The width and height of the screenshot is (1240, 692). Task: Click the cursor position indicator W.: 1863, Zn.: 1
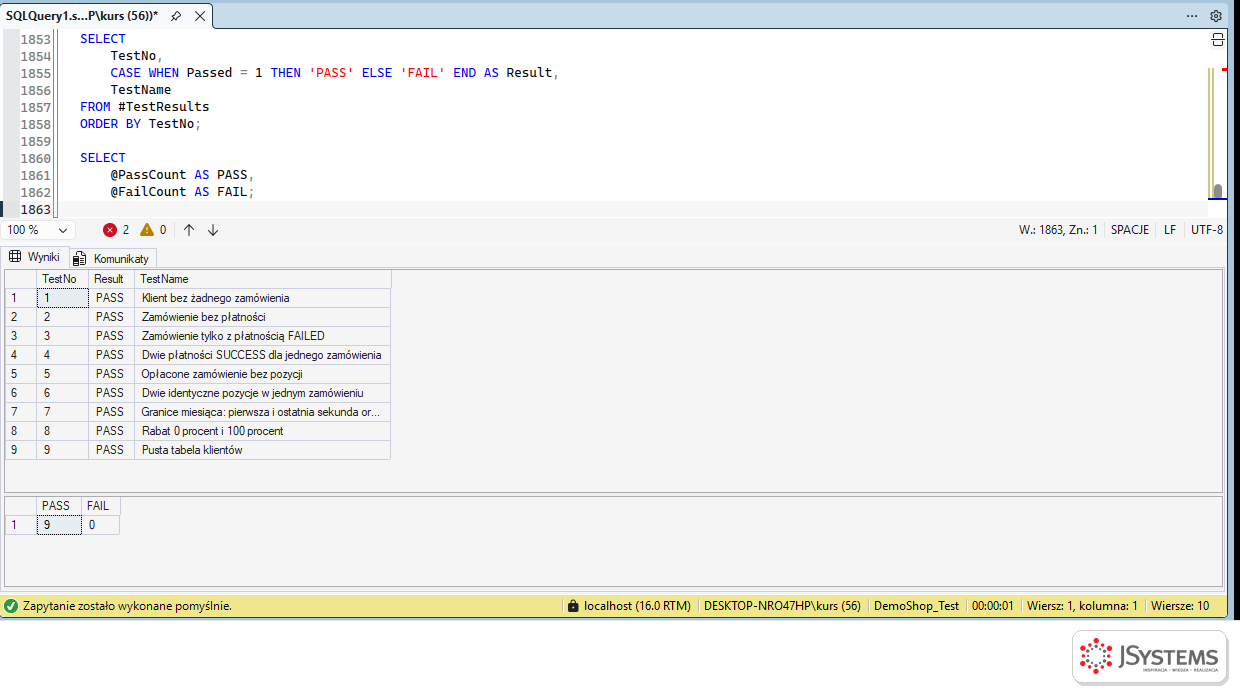pyautogui.click(x=1058, y=230)
